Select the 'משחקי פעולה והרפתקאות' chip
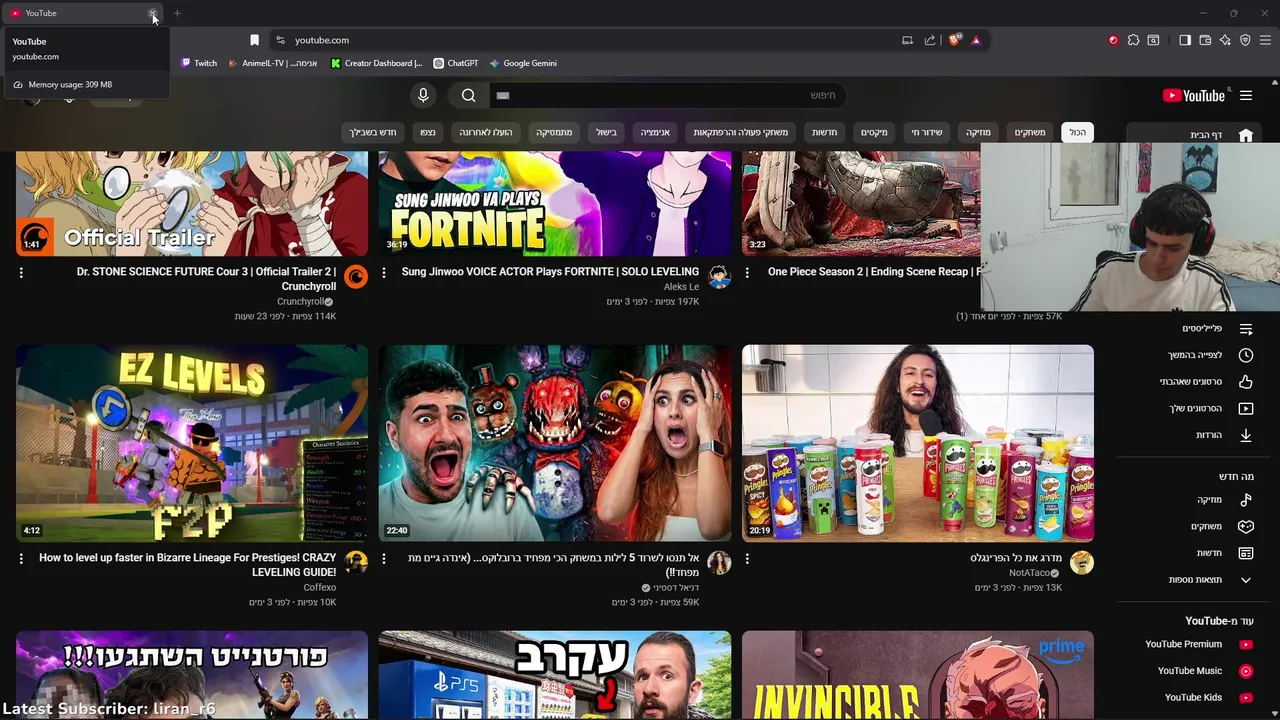This screenshot has height=720, width=1280. coord(741,132)
